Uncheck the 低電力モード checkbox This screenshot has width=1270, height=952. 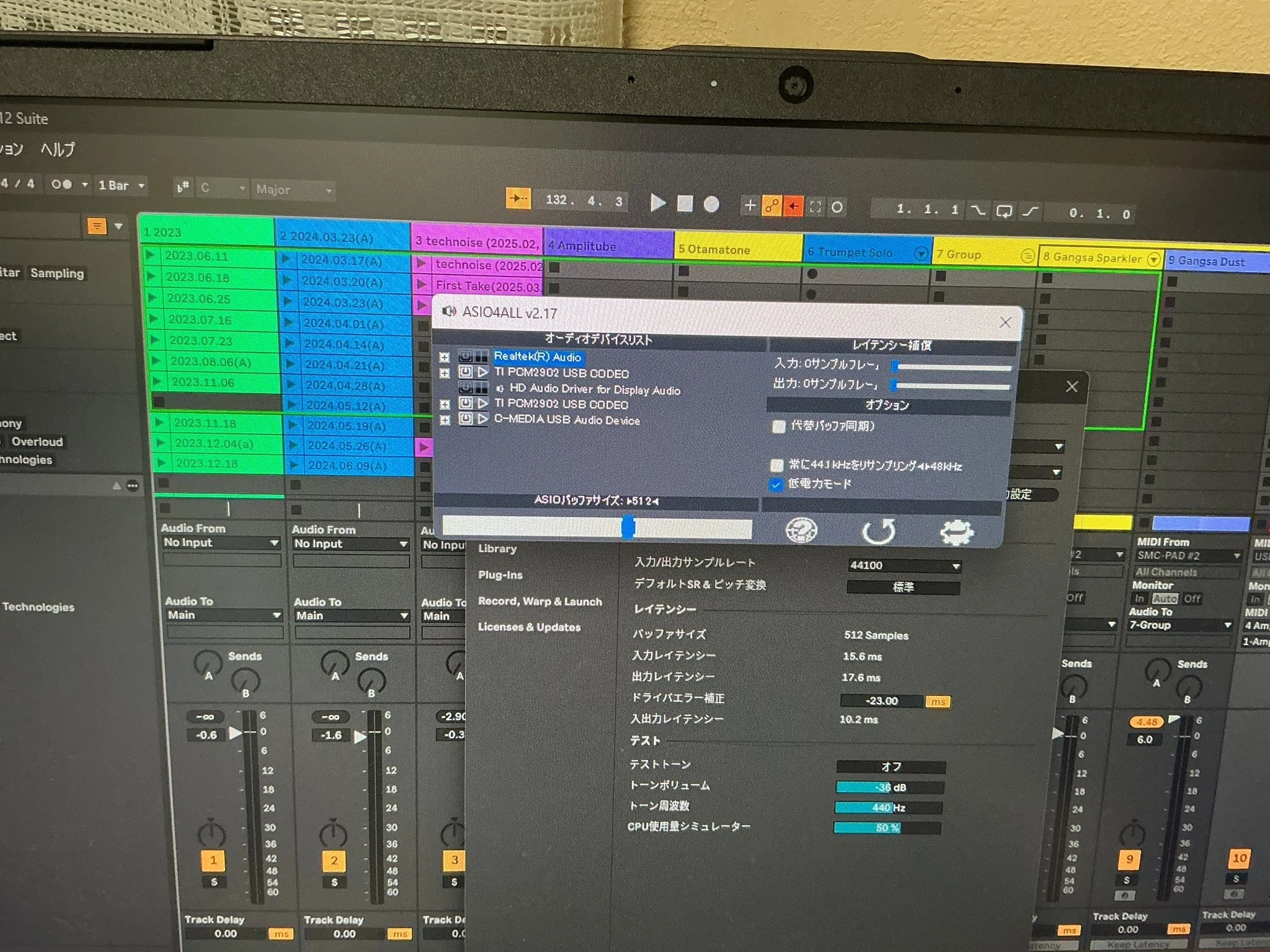pos(776,484)
